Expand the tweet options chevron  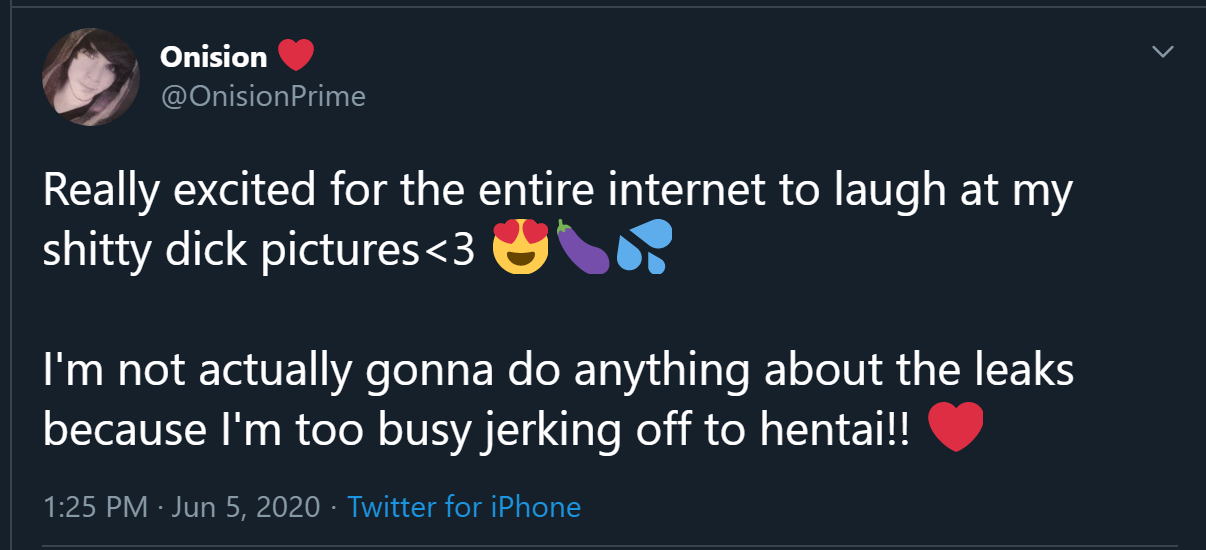(1162, 51)
